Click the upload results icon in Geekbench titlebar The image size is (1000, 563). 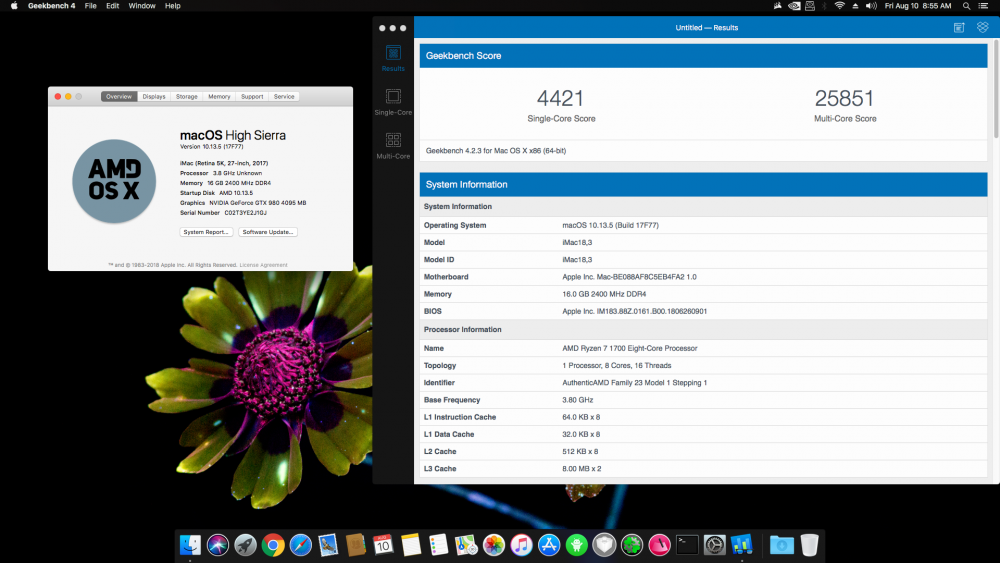pyautogui.click(x=959, y=27)
